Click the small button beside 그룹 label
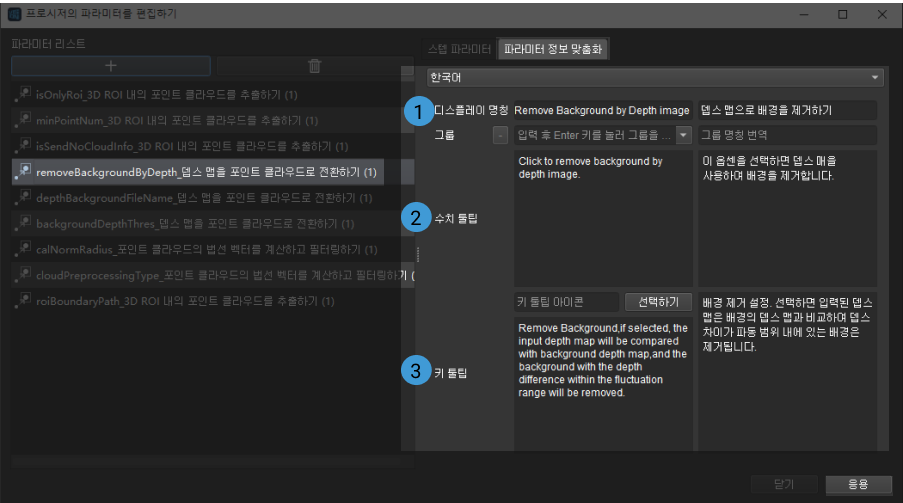 click(500, 135)
